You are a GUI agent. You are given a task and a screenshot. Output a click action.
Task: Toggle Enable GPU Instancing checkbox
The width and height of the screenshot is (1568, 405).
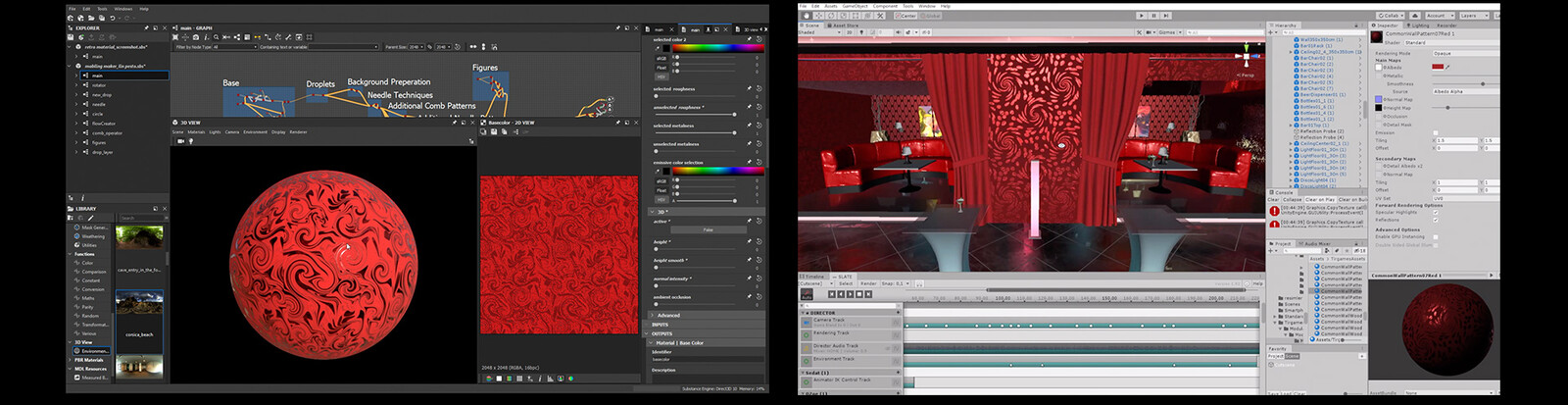(x=1436, y=236)
